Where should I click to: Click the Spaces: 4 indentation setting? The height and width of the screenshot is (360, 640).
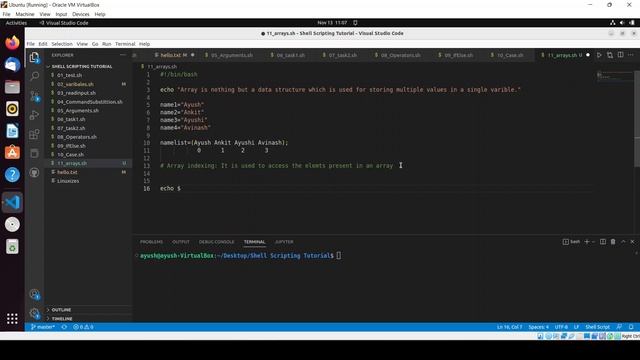[x=538, y=327]
